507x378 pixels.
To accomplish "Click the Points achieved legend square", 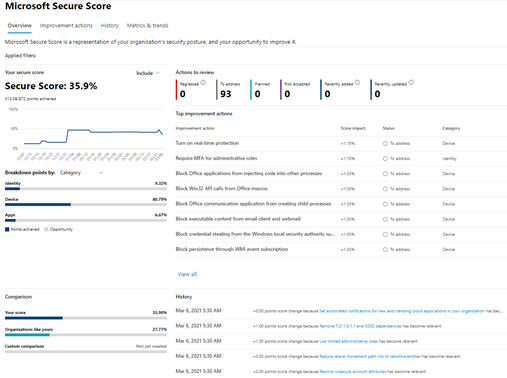I will pyautogui.click(x=7, y=229).
